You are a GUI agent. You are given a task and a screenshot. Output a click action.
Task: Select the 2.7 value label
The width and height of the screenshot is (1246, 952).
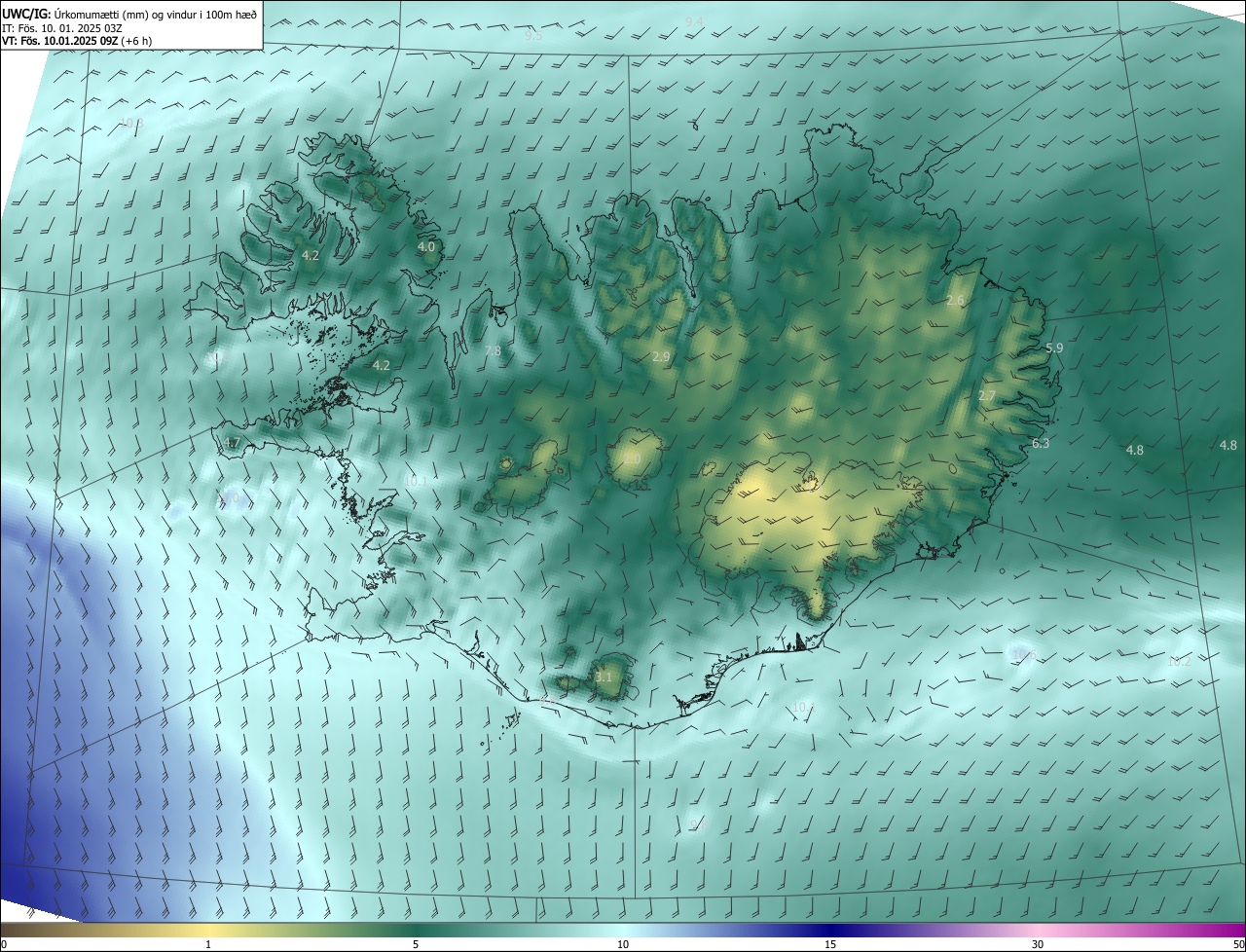point(987,396)
